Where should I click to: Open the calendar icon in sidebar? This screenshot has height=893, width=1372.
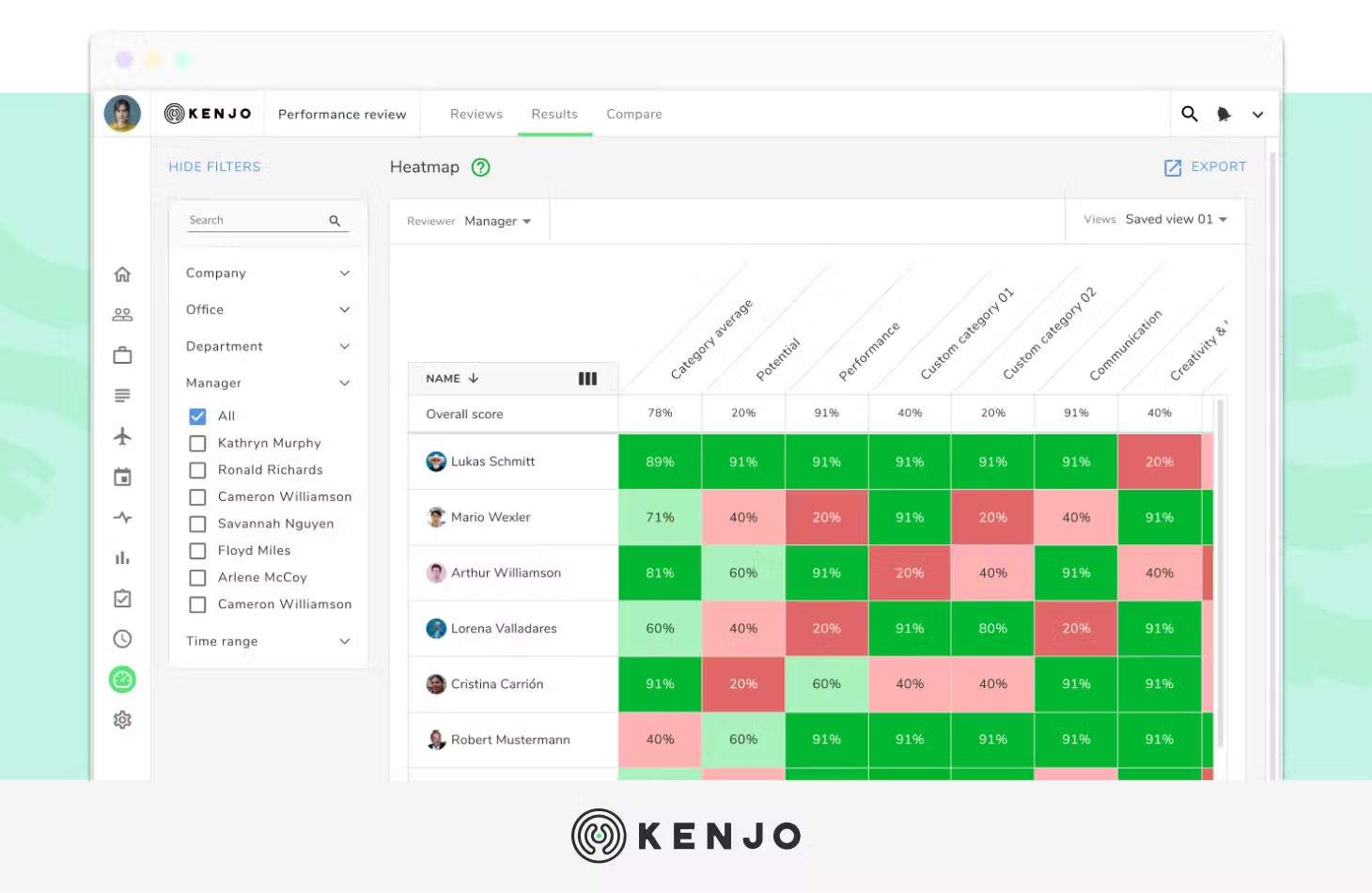click(x=122, y=478)
